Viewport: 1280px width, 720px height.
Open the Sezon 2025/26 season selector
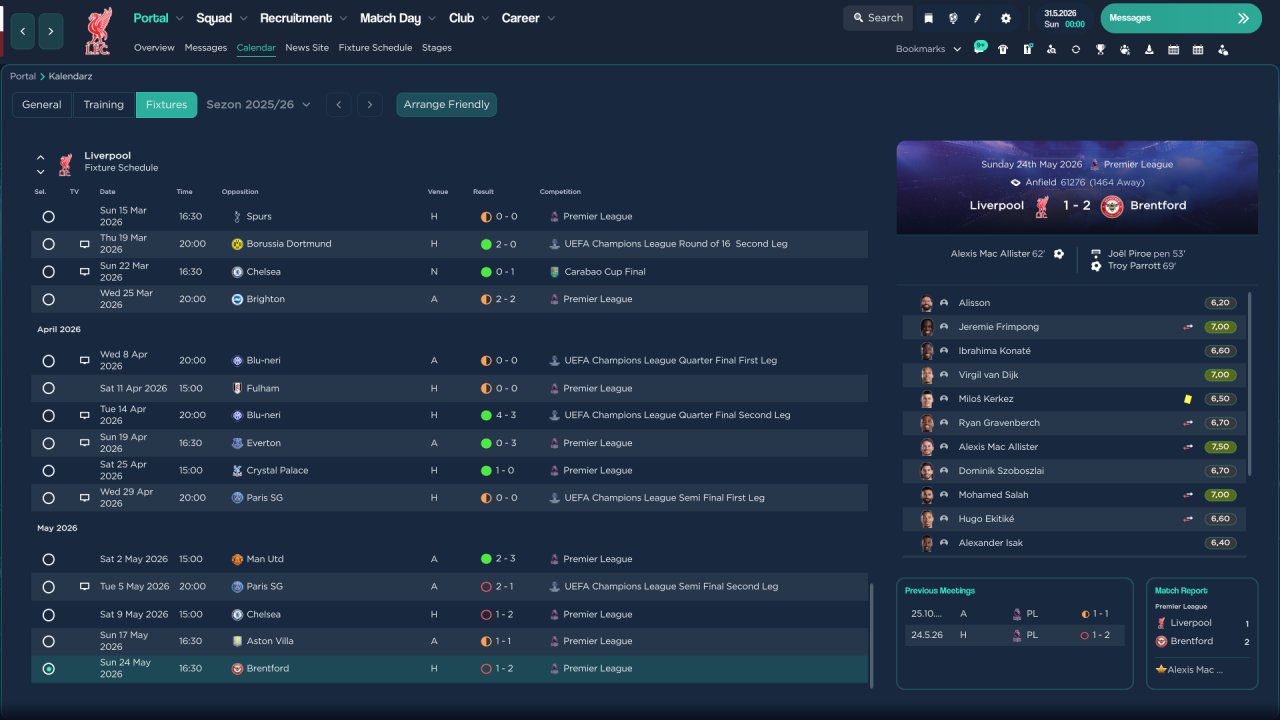[x=258, y=105]
